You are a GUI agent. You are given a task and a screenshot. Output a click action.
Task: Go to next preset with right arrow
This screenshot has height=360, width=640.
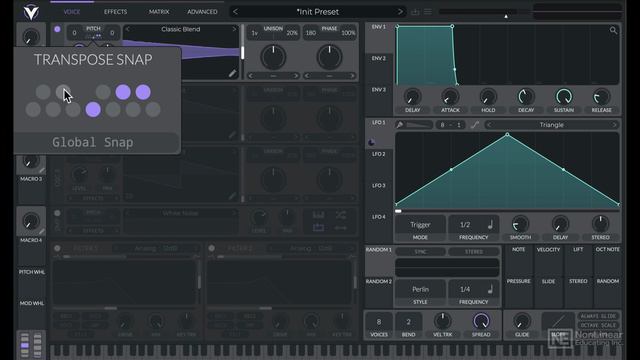pyautogui.click(x=400, y=12)
